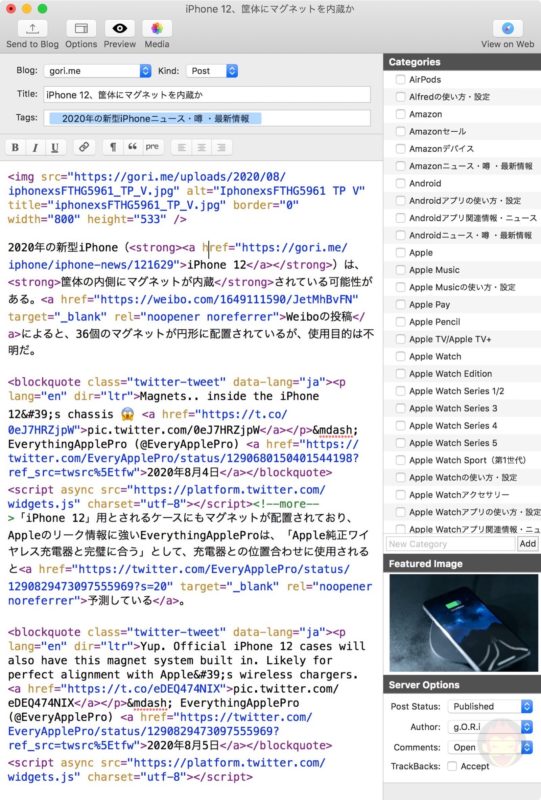
Task: Enable the TrackBacks Accept checkbox
Action: [x=452, y=766]
